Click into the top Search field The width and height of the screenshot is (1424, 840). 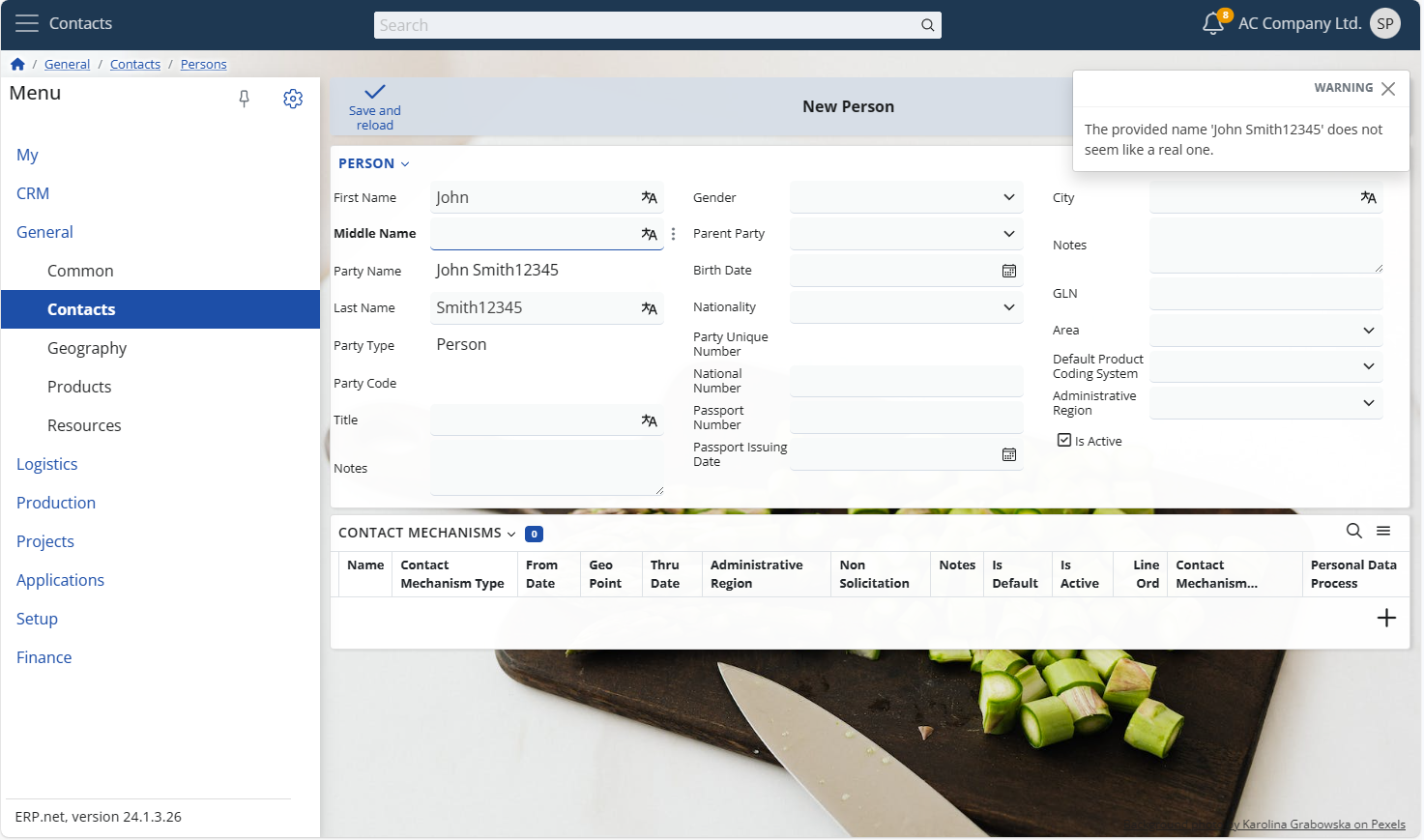coord(648,25)
